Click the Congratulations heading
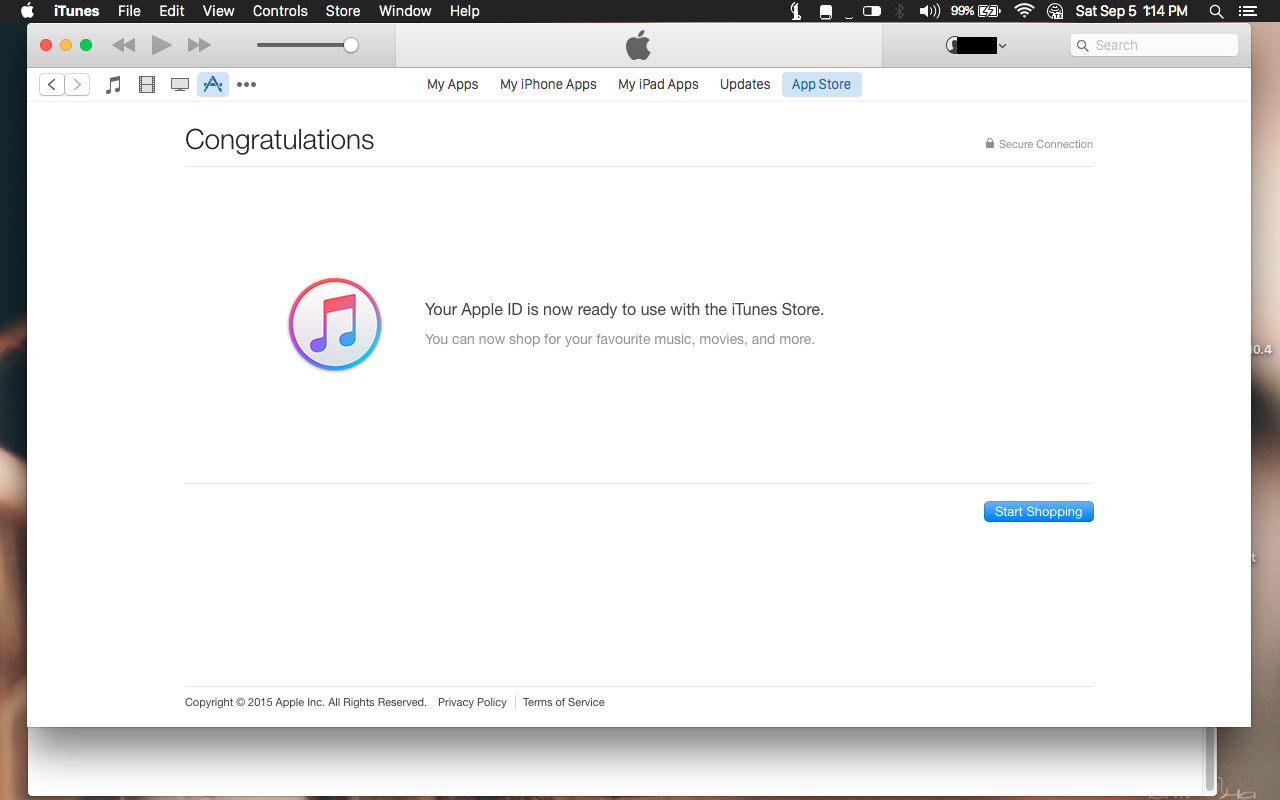1280x800 pixels. tap(280, 140)
